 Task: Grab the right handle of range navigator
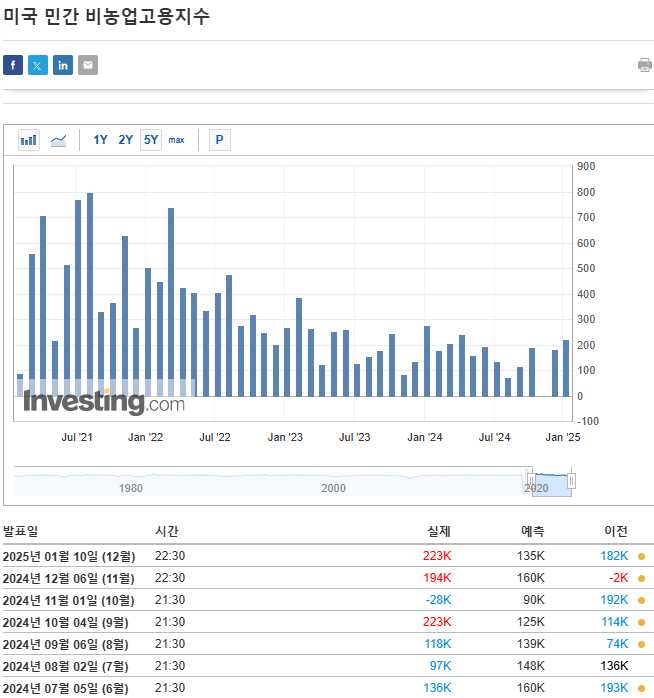click(x=571, y=481)
